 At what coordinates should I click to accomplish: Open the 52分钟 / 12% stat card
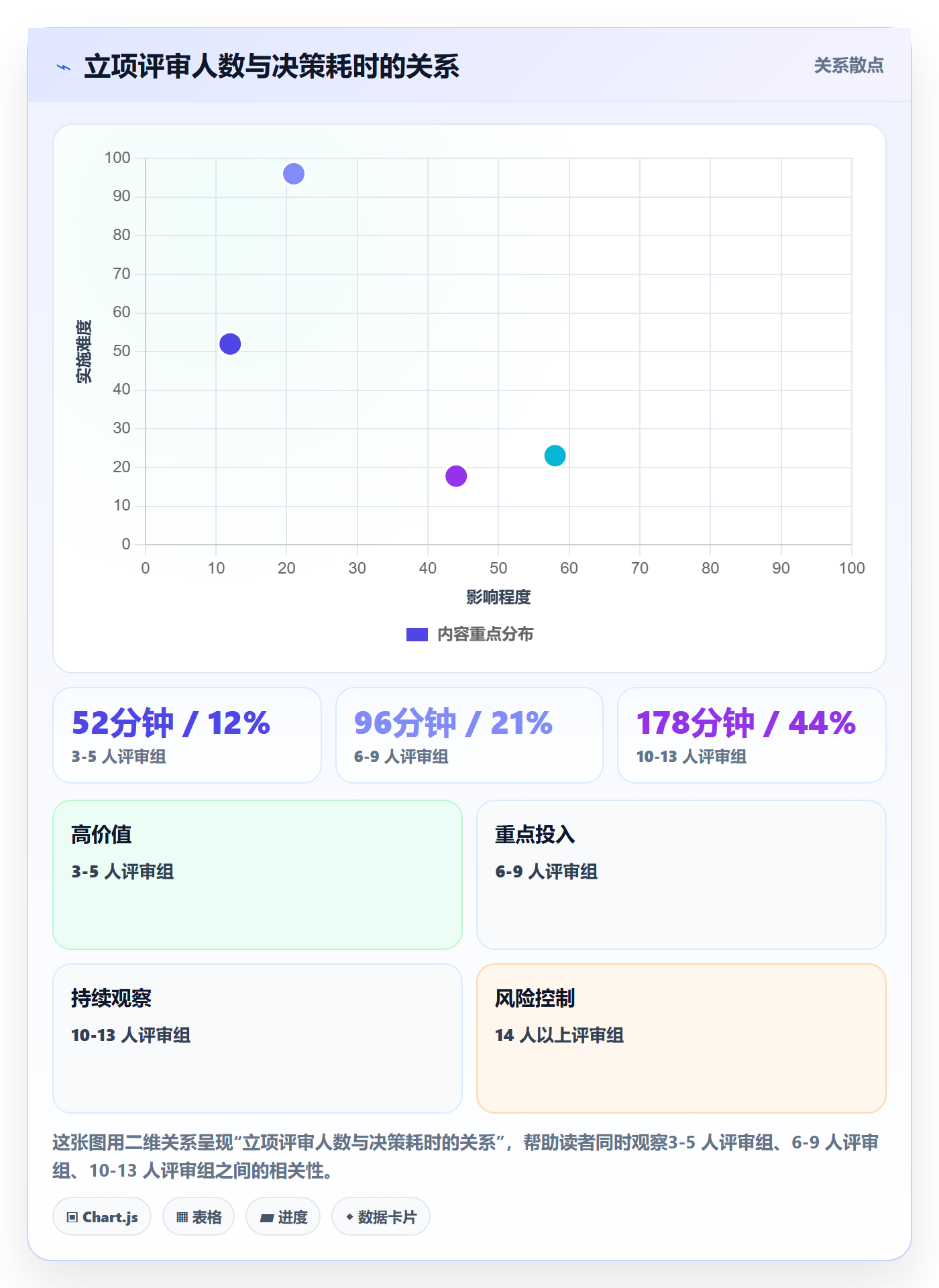click(x=187, y=735)
